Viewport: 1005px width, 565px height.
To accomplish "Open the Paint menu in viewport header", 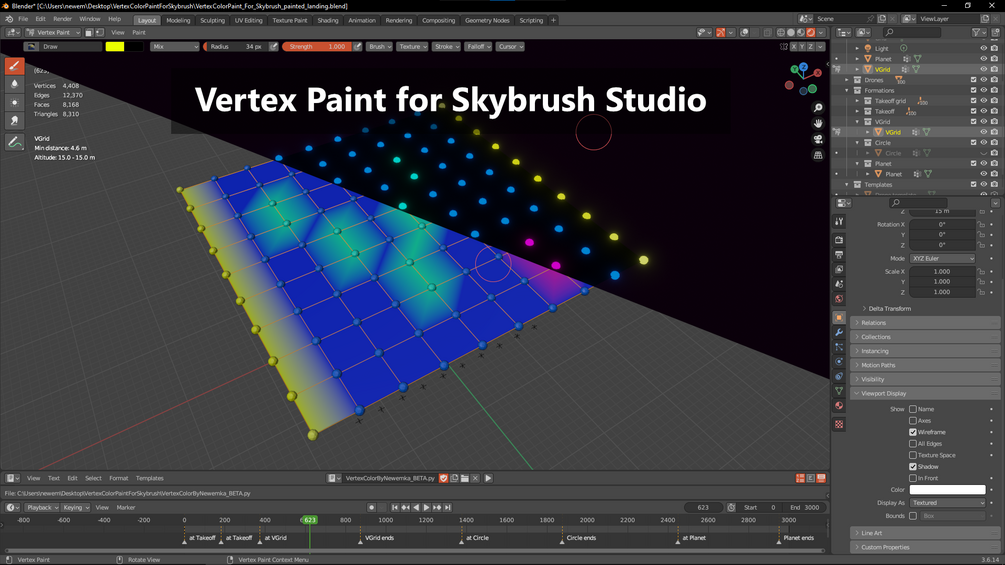I will pos(139,32).
